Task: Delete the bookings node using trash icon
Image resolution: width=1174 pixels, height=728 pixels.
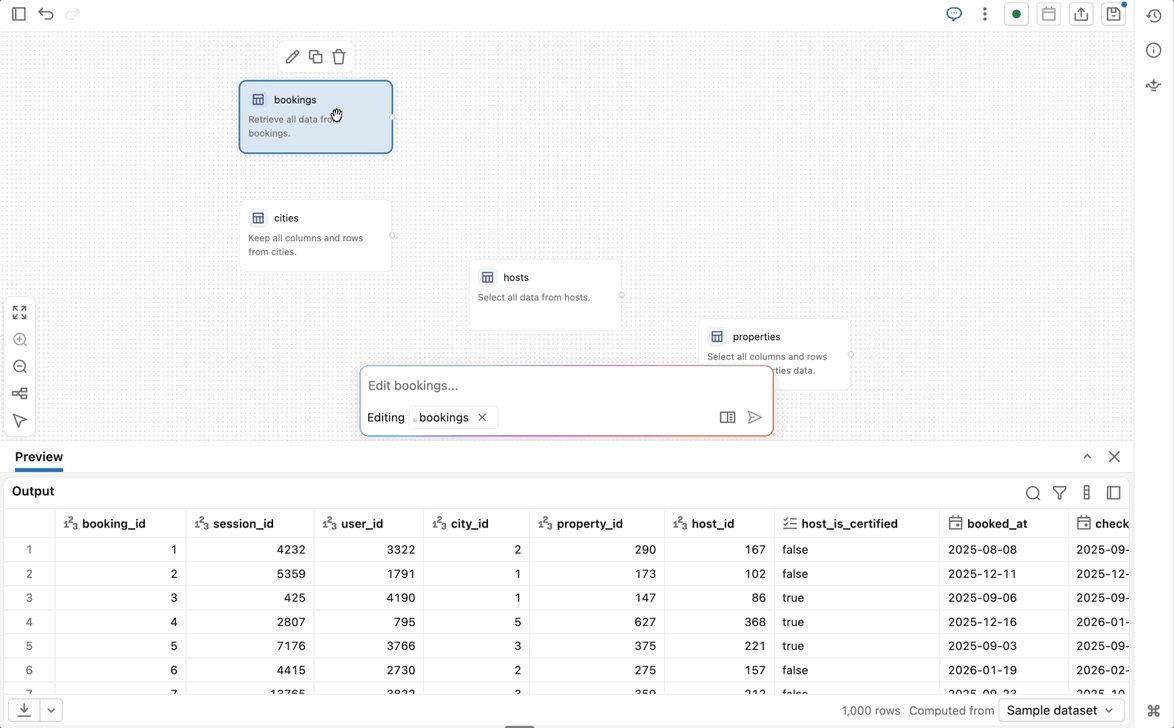Action: (x=339, y=57)
